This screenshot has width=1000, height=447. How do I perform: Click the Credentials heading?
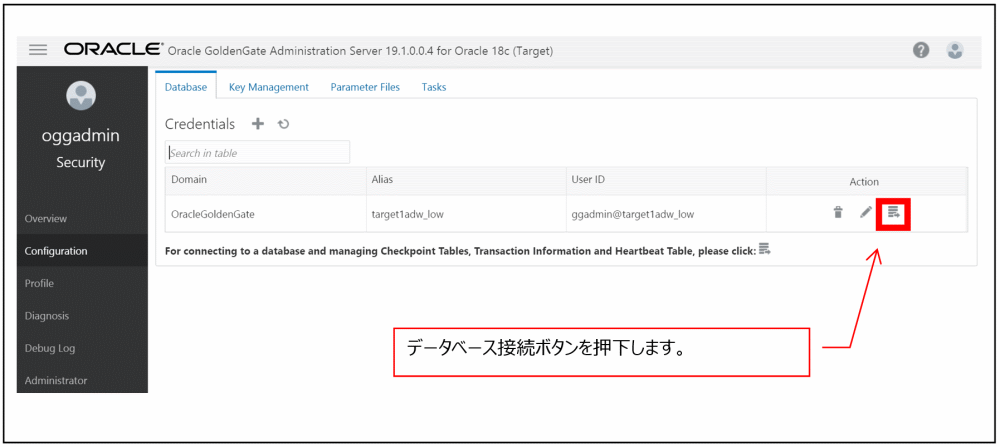200,124
